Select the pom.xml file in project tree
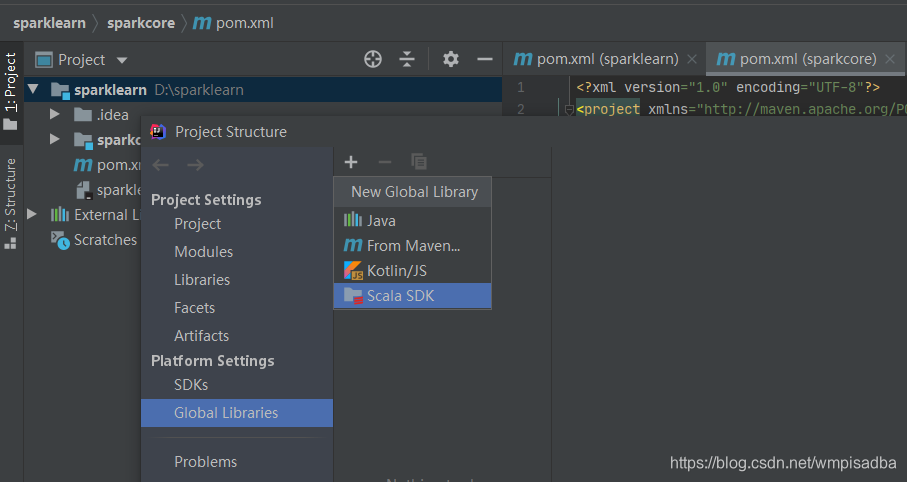 (x=107, y=165)
